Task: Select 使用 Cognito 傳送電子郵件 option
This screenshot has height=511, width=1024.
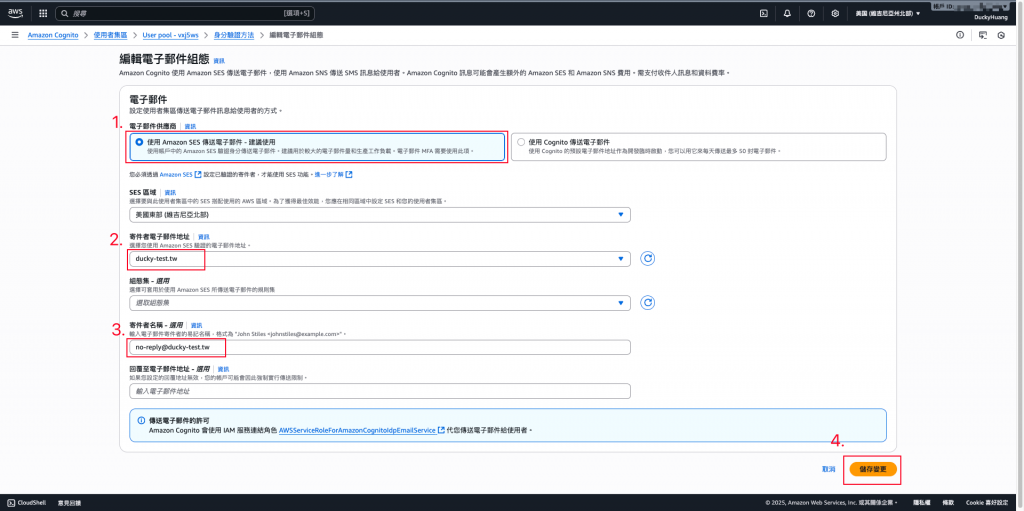Action: [x=700, y=146]
